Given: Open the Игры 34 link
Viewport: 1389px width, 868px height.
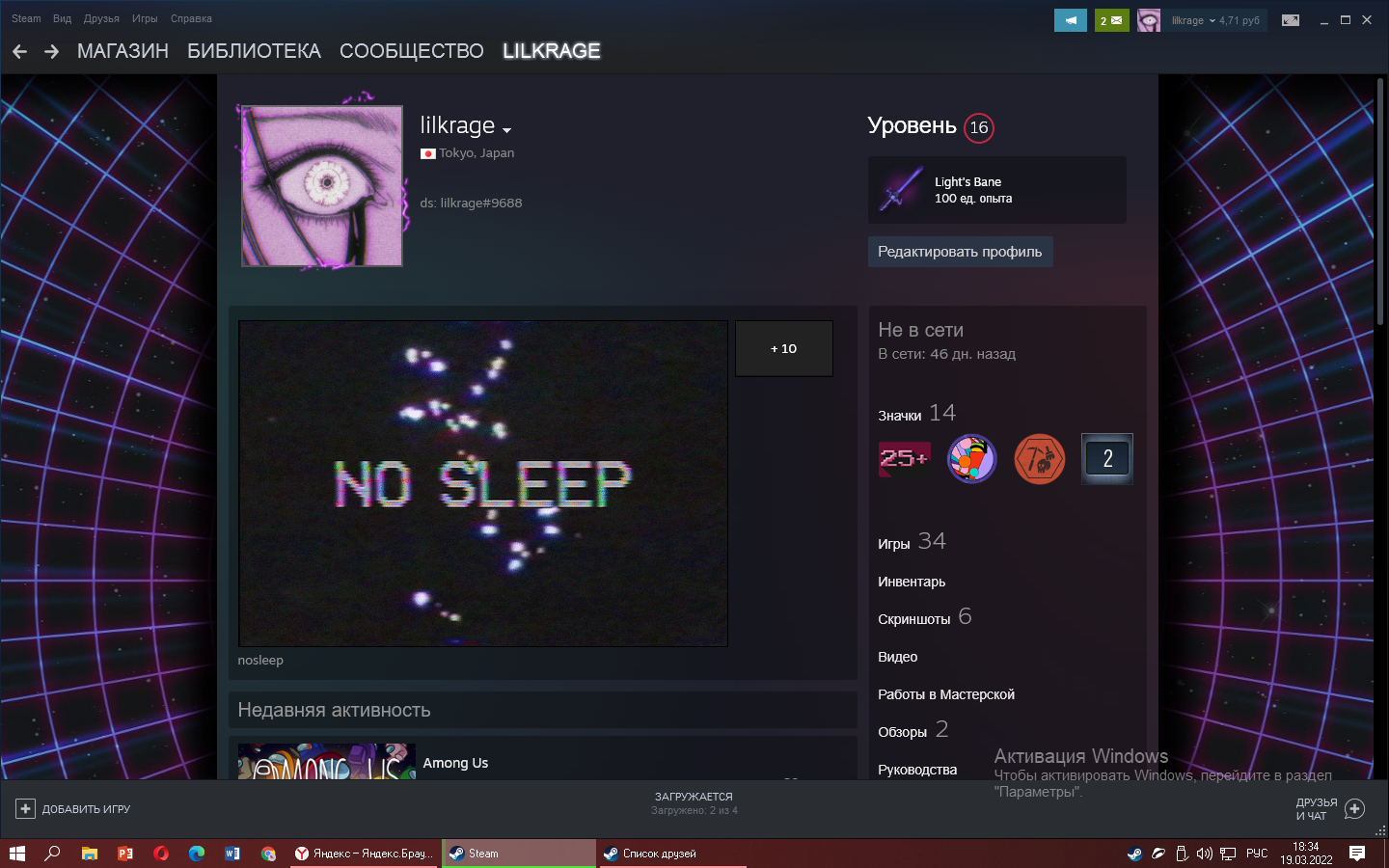Looking at the screenshot, I should [912, 542].
